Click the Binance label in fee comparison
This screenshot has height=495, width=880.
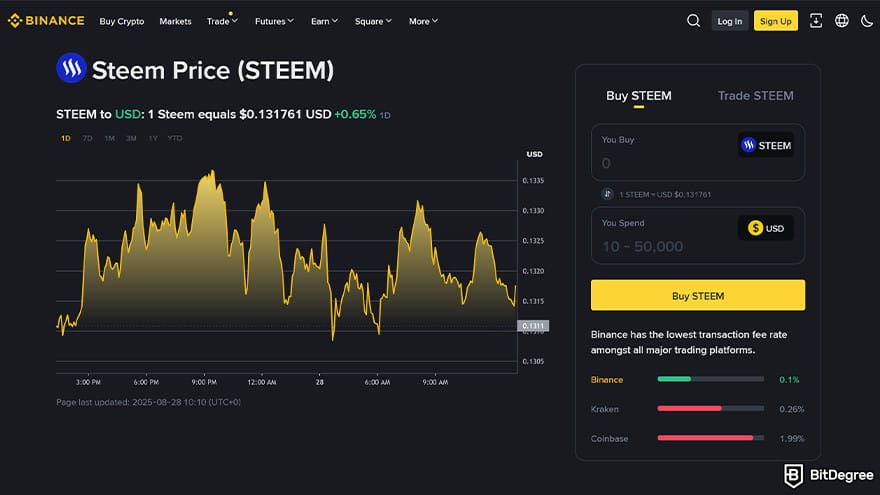(607, 380)
